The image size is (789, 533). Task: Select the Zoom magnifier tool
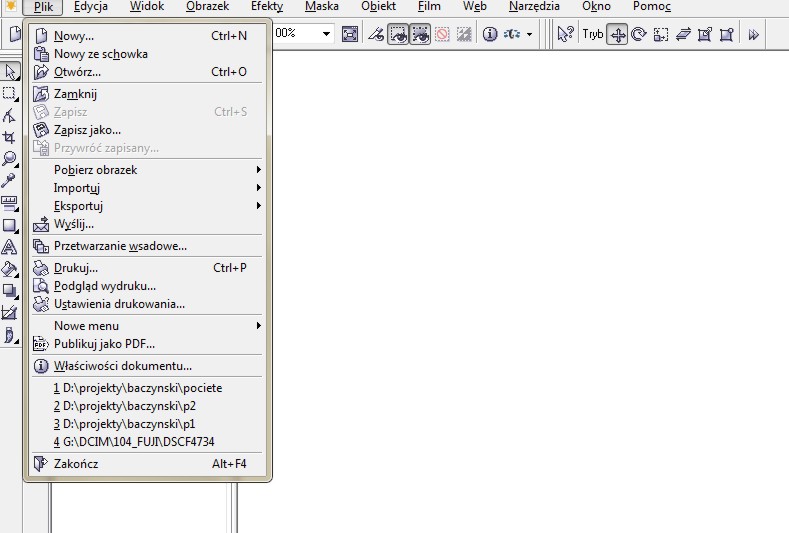[x=10, y=159]
